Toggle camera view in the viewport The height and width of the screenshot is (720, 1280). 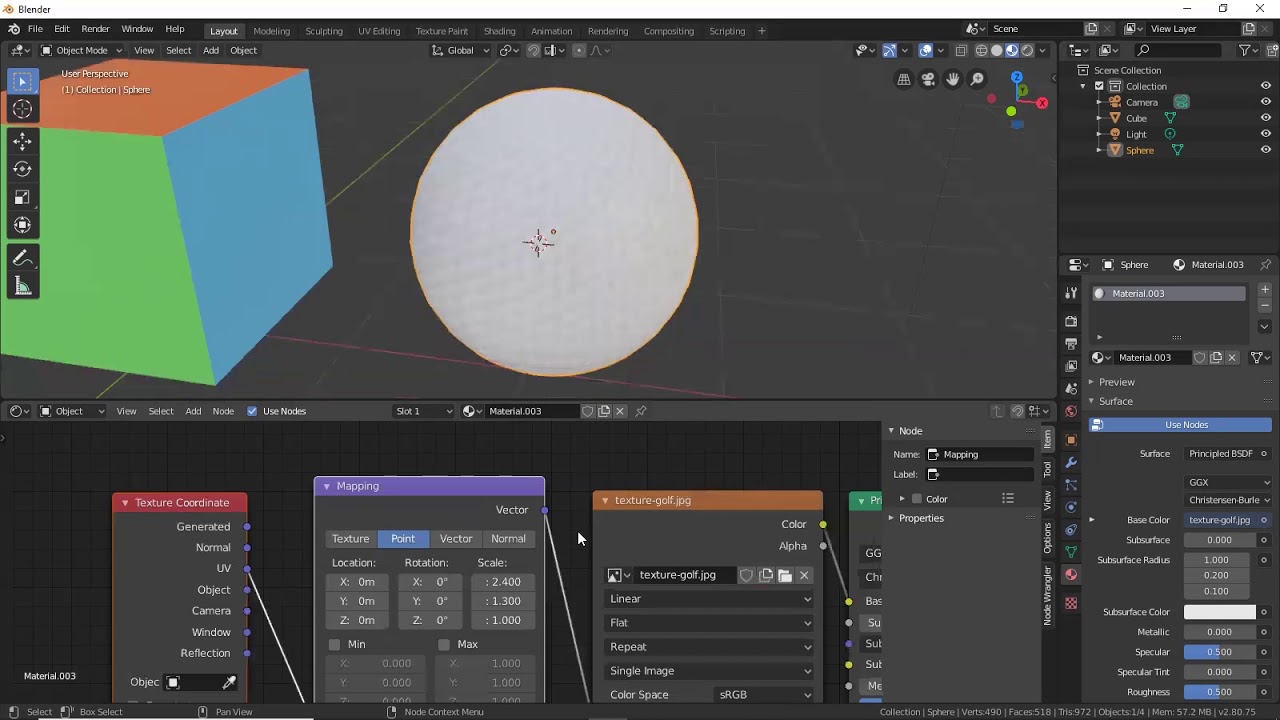[928, 80]
